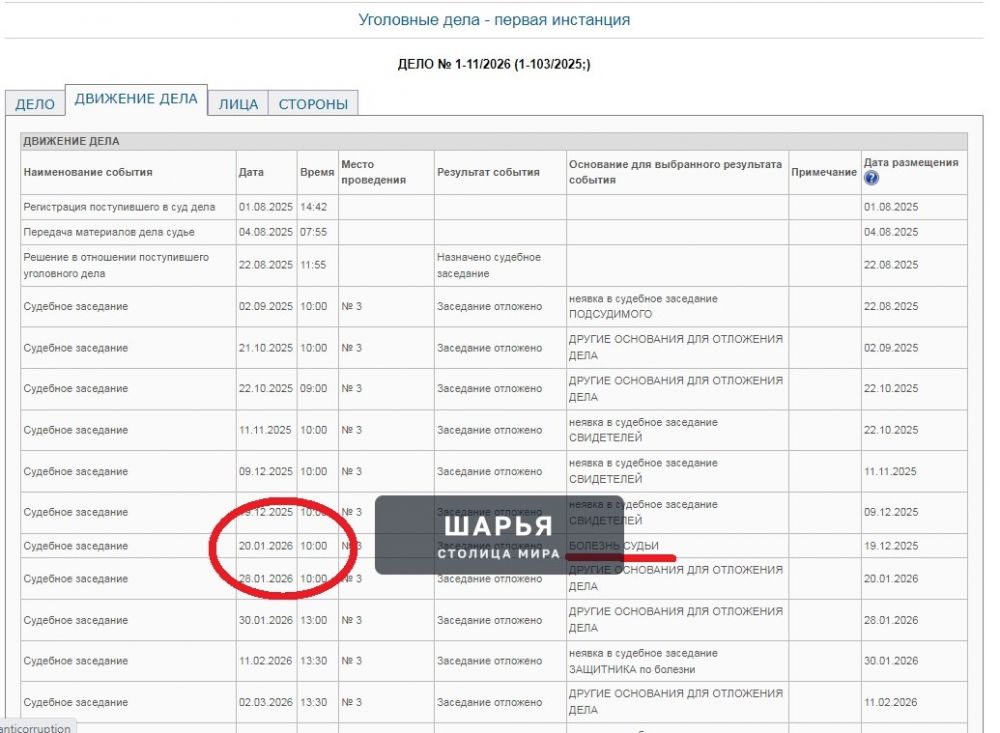Click the time value "13:00"
Screen dimensions: 1000x733
tap(313, 621)
